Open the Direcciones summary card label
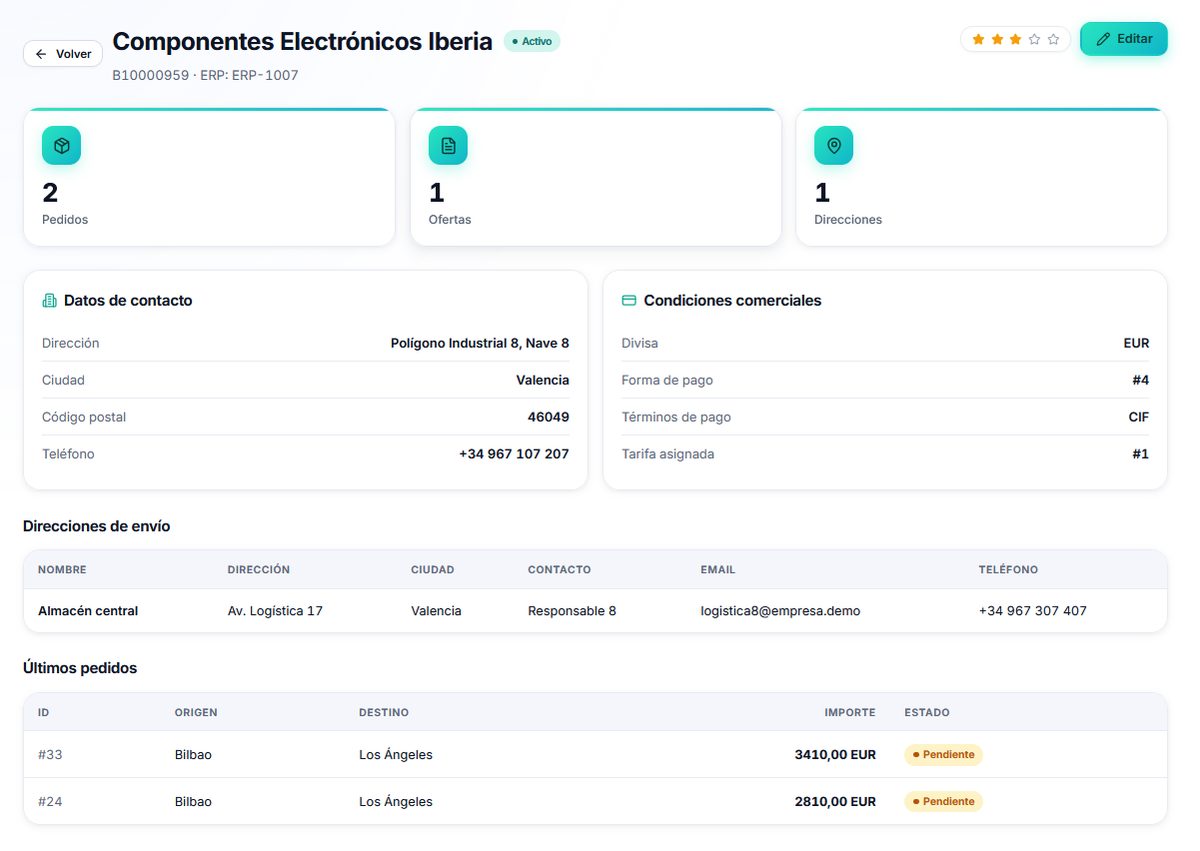 (x=848, y=219)
